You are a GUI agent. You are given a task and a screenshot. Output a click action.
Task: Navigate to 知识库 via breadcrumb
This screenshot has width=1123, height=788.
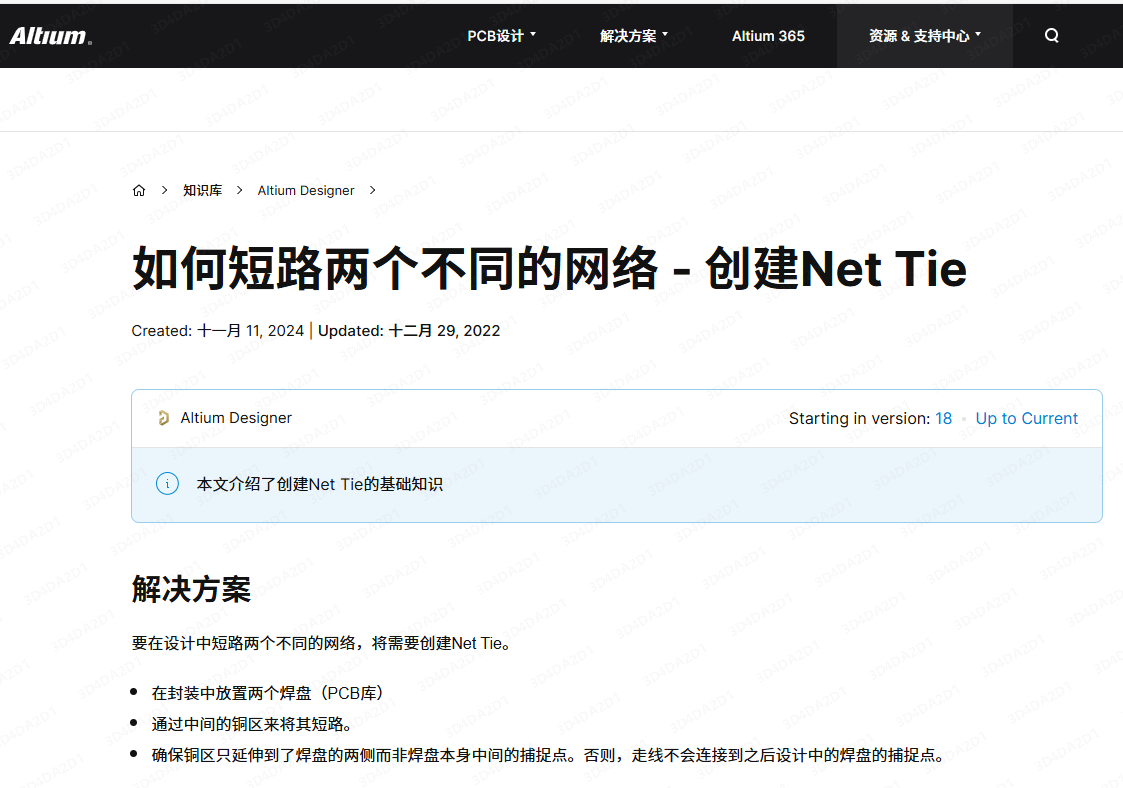coord(203,190)
